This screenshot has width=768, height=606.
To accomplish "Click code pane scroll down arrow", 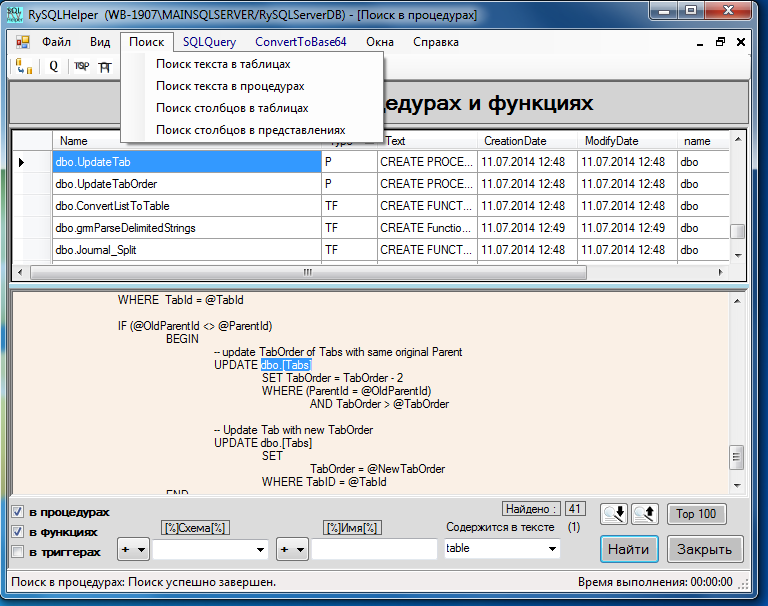I will 737,485.
